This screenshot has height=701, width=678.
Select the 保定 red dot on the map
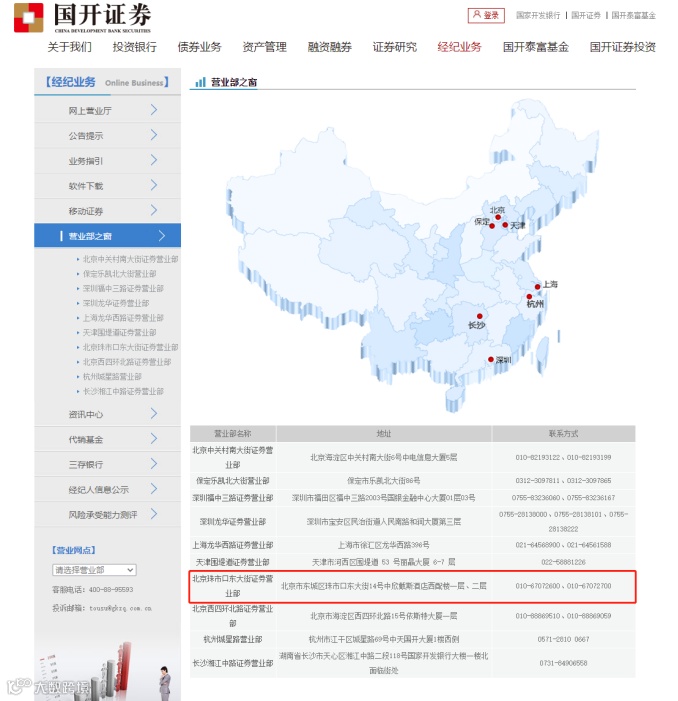click(492, 226)
